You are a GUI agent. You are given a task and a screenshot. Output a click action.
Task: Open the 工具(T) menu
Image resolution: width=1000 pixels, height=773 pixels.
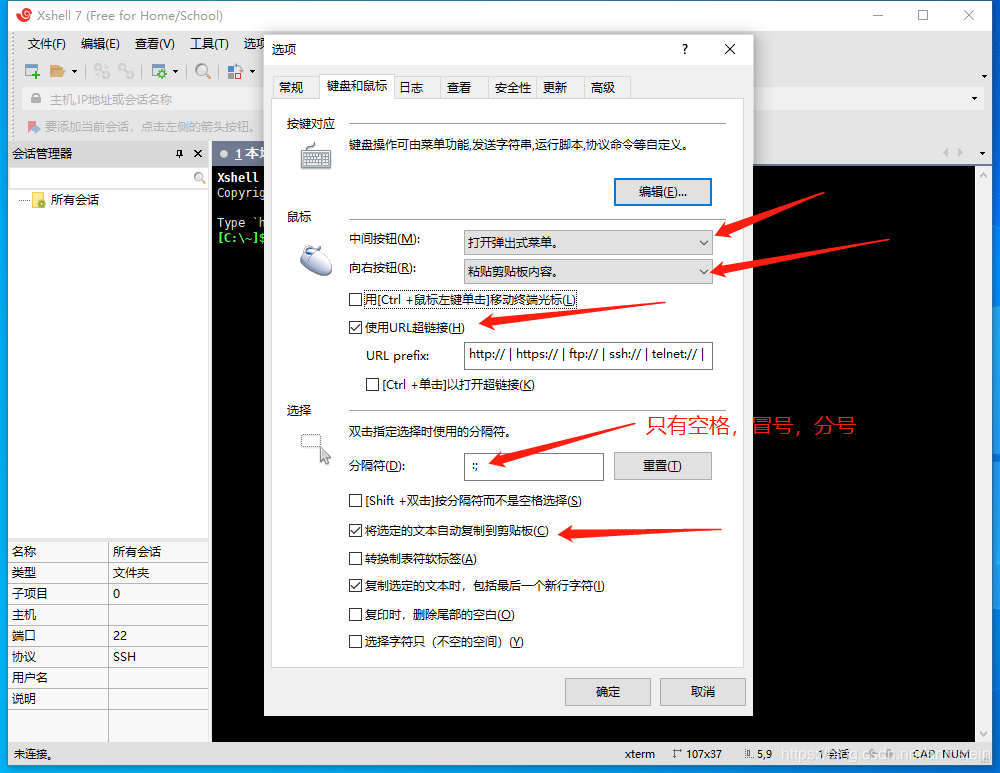click(209, 43)
